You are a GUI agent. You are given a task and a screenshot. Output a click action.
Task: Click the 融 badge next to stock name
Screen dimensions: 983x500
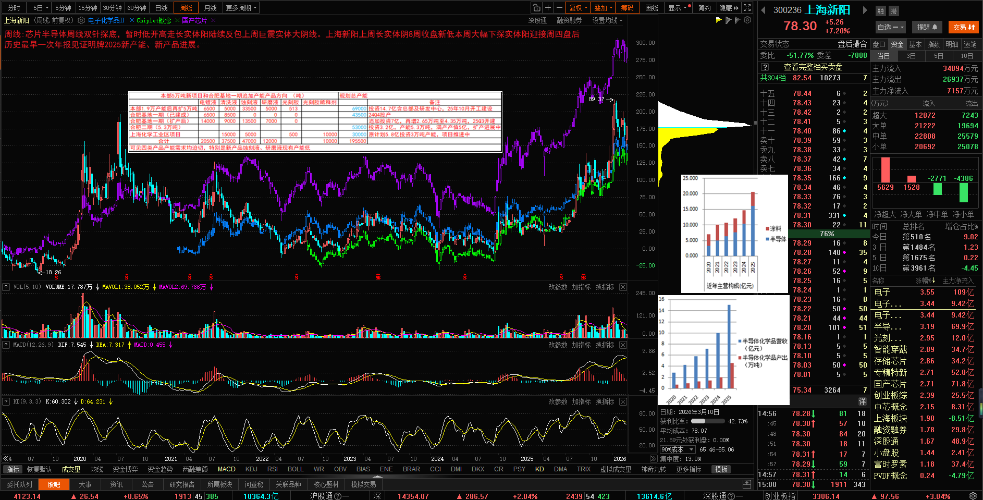[881, 11]
